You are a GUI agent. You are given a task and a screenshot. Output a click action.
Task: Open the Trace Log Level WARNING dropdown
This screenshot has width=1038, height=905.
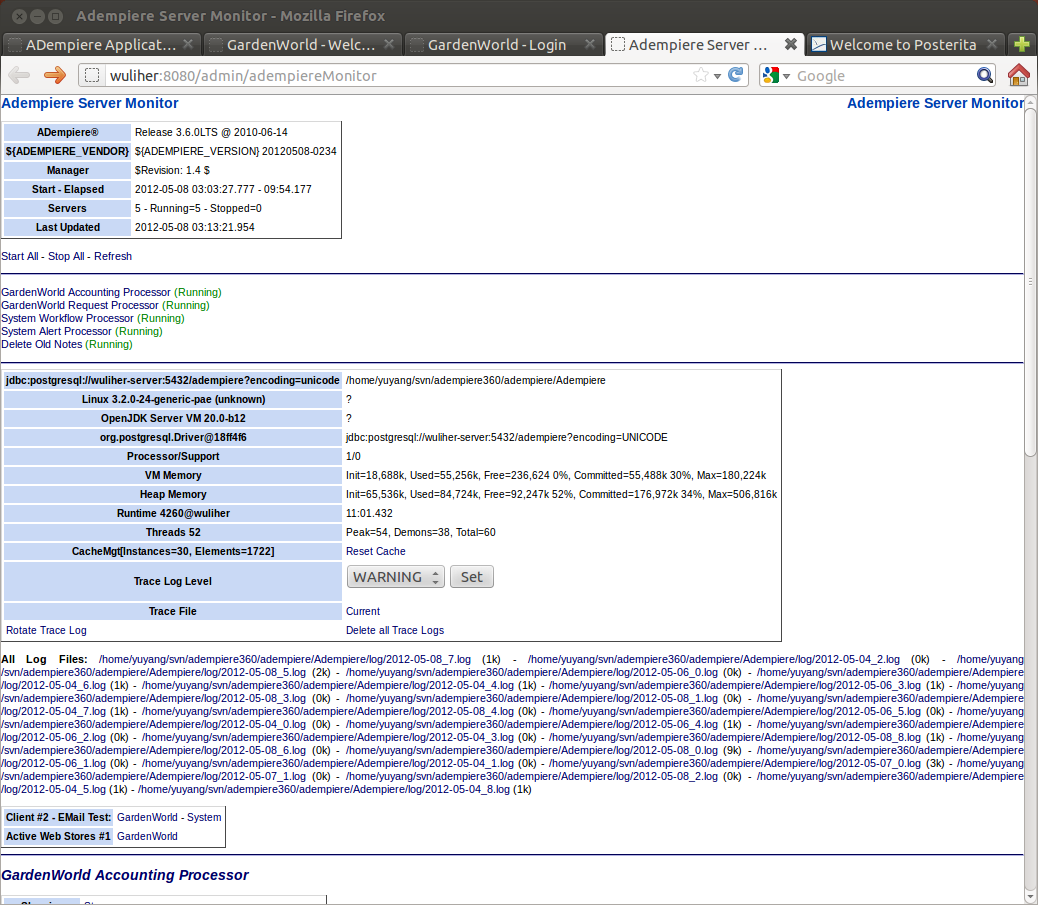coord(395,577)
